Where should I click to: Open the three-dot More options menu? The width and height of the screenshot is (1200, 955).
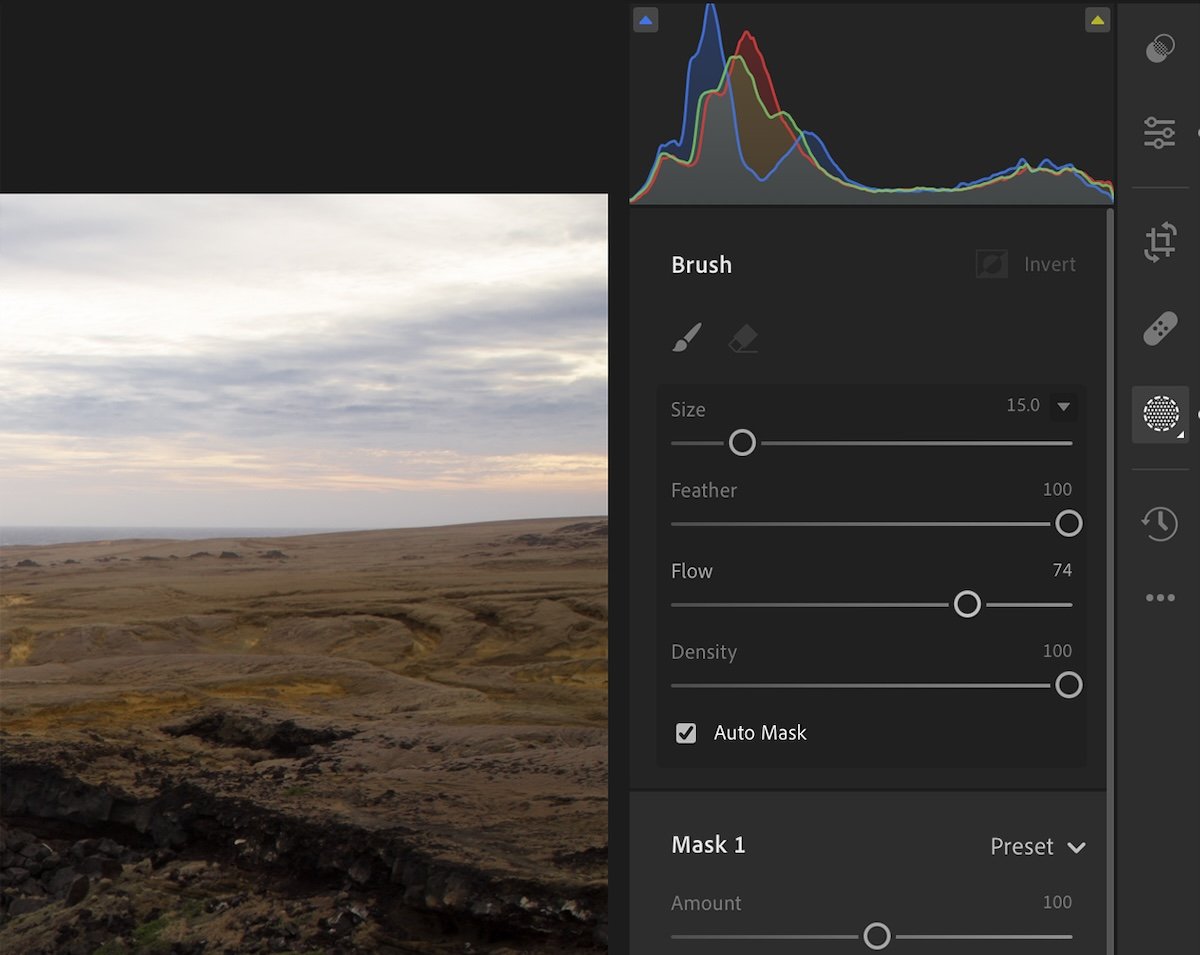(x=1159, y=597)
